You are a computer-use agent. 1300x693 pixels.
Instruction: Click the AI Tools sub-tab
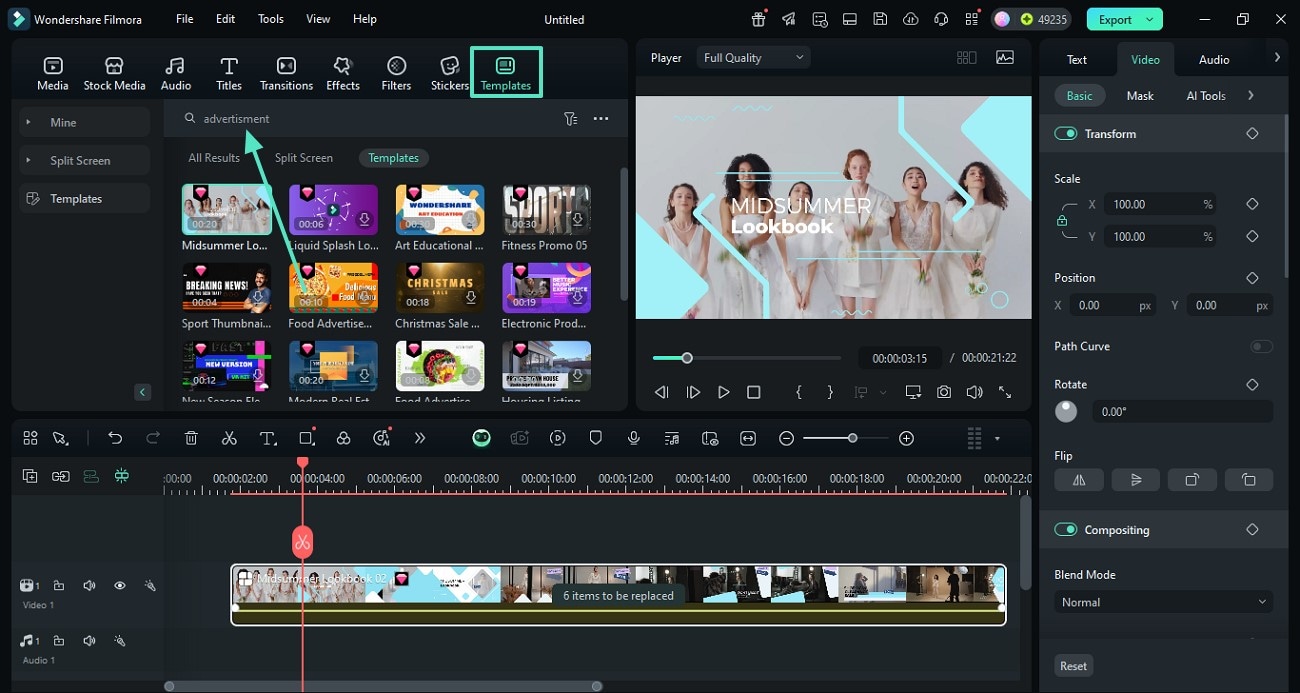1206,95
